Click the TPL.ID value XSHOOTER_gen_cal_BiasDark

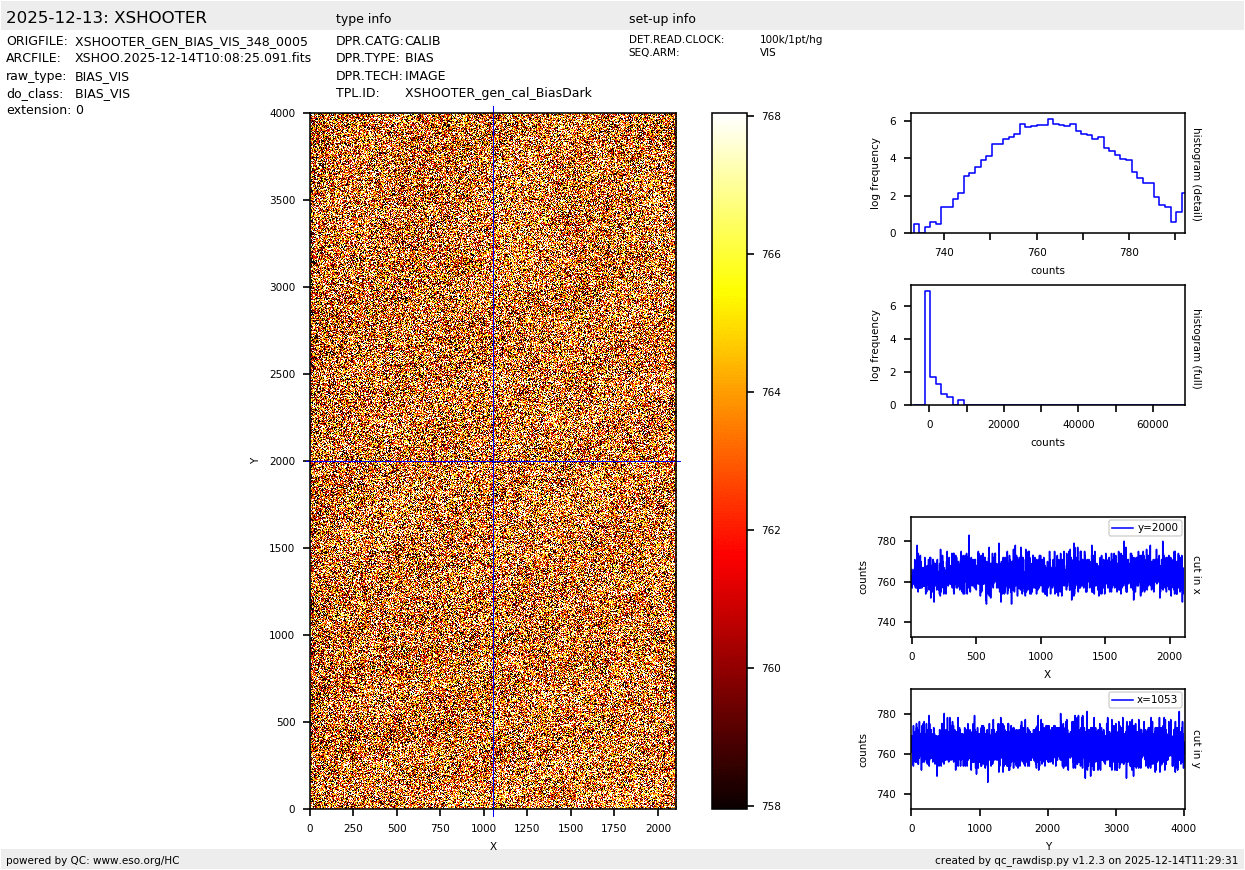[498, 93]
